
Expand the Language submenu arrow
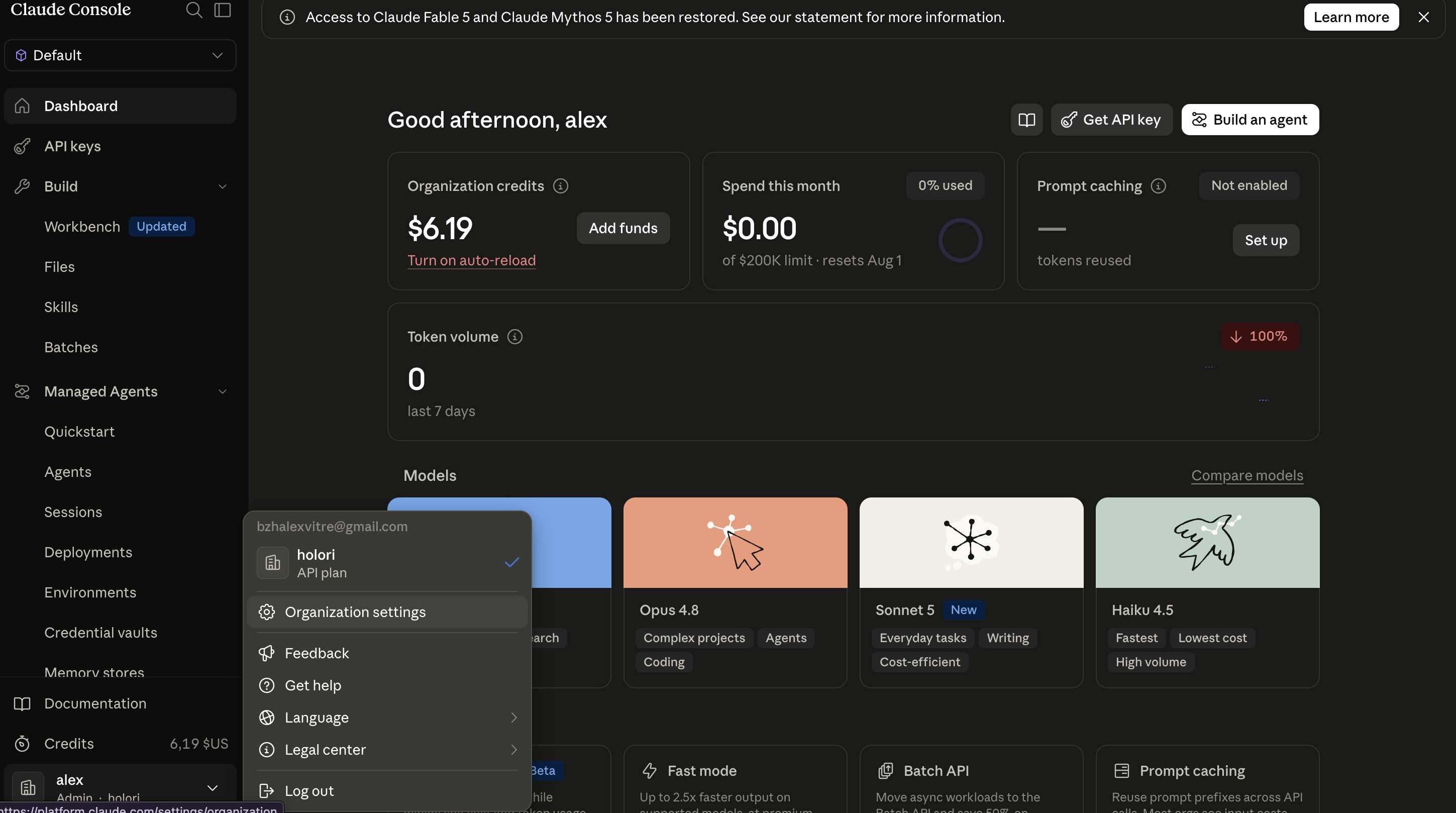click(514, 718)
